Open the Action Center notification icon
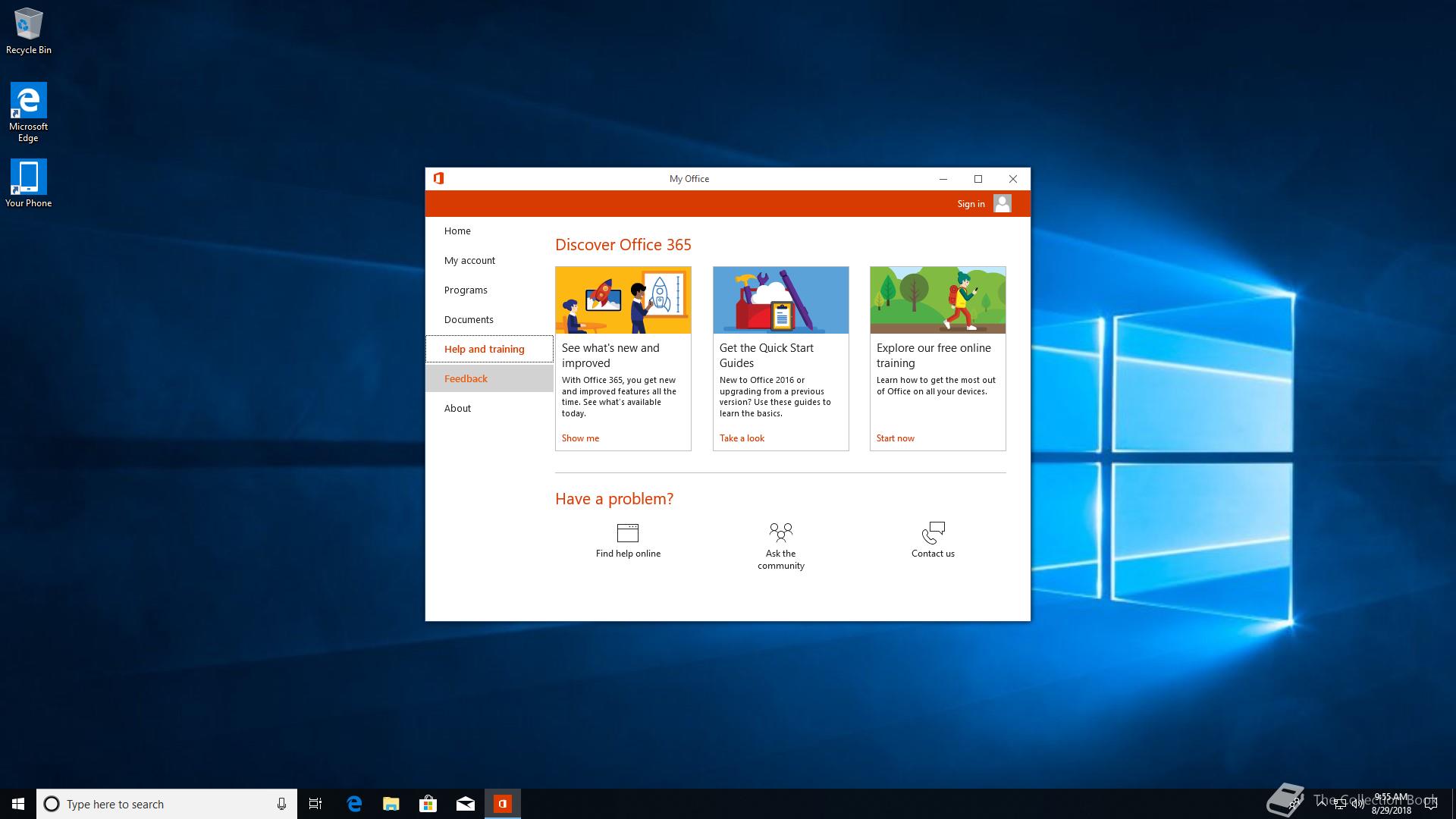This screenshot has height=819, width=1456. (1431, 804)
